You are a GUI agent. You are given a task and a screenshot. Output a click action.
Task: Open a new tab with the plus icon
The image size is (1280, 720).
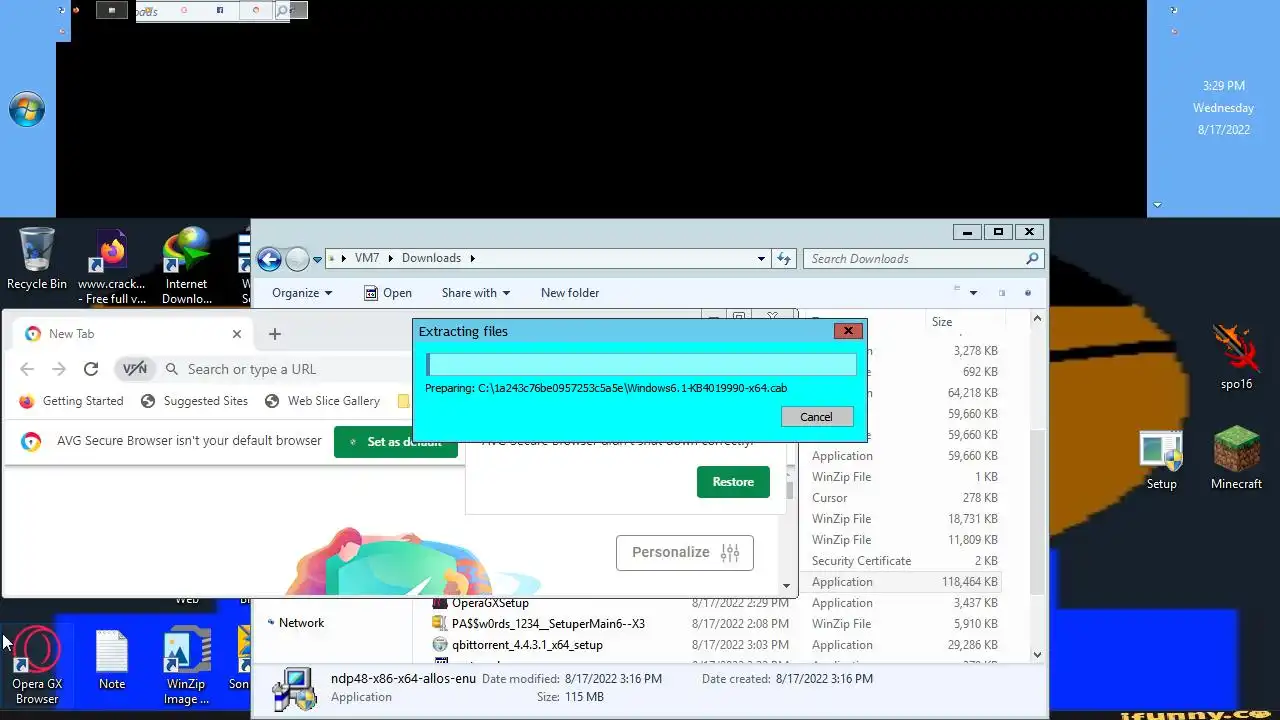coord(275,334)
